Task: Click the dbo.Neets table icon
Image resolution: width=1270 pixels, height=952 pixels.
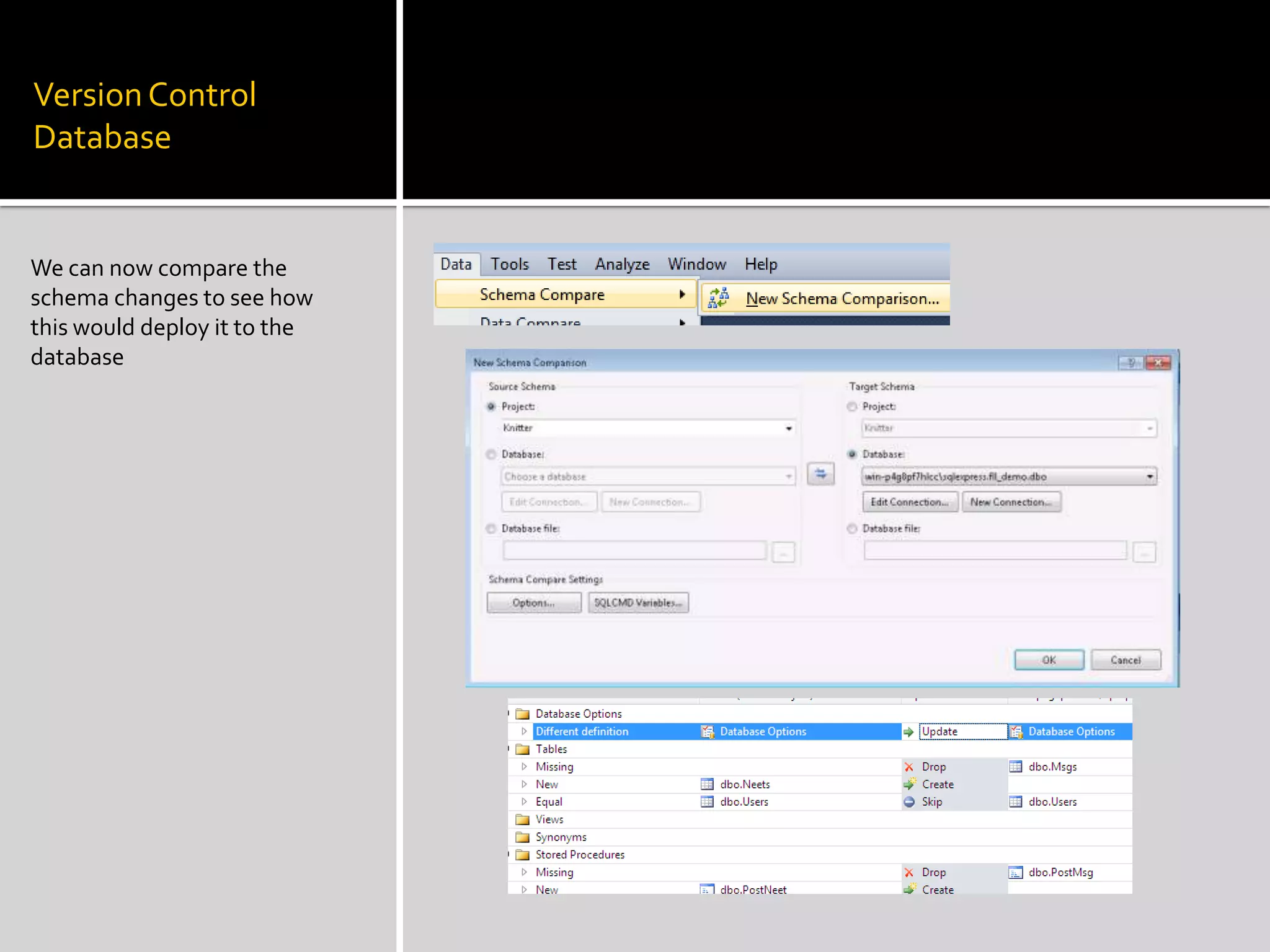Action: [x=707, y=784]
